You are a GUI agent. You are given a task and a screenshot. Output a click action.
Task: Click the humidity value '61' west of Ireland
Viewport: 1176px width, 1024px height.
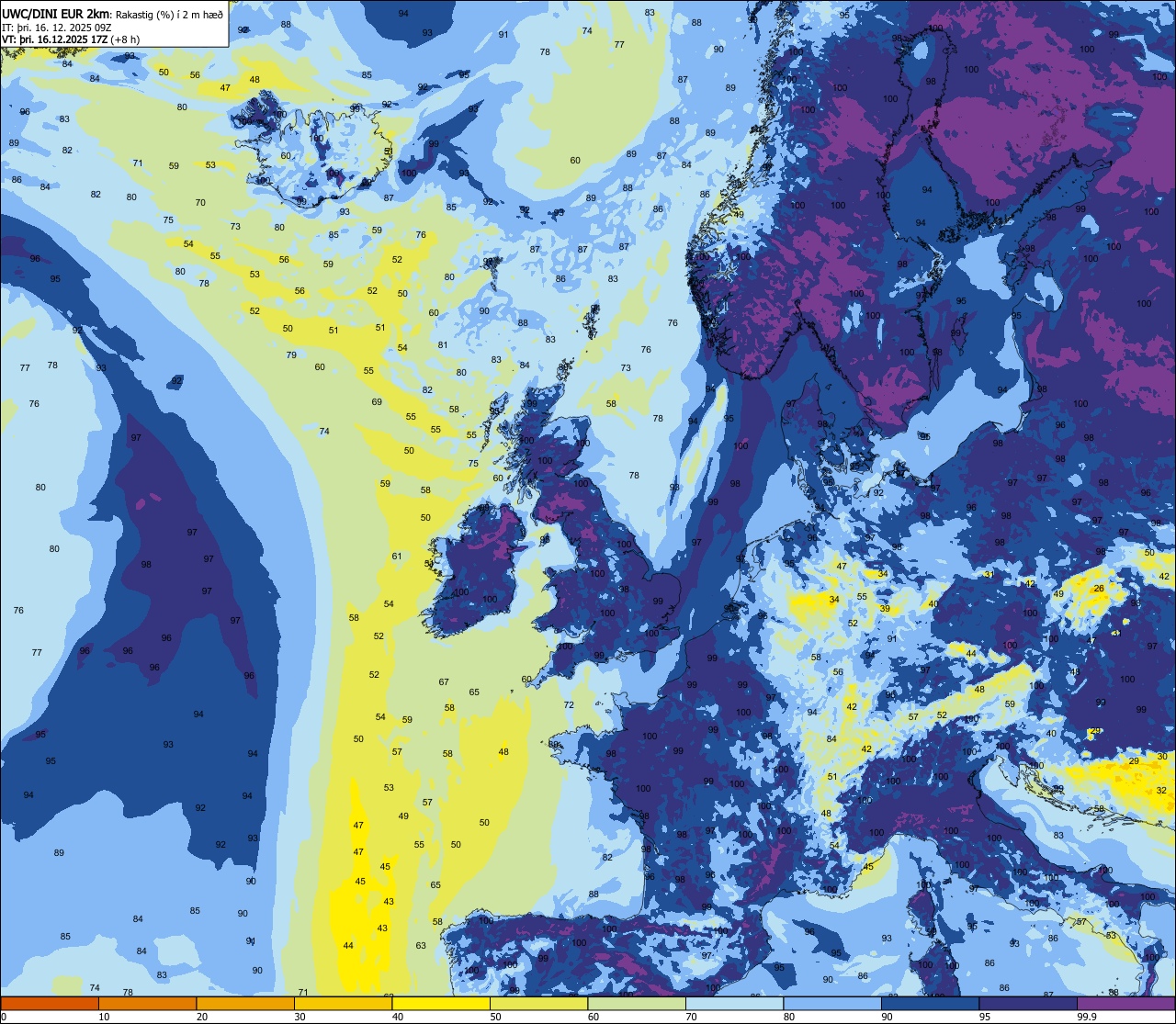[x=397, y=556]
